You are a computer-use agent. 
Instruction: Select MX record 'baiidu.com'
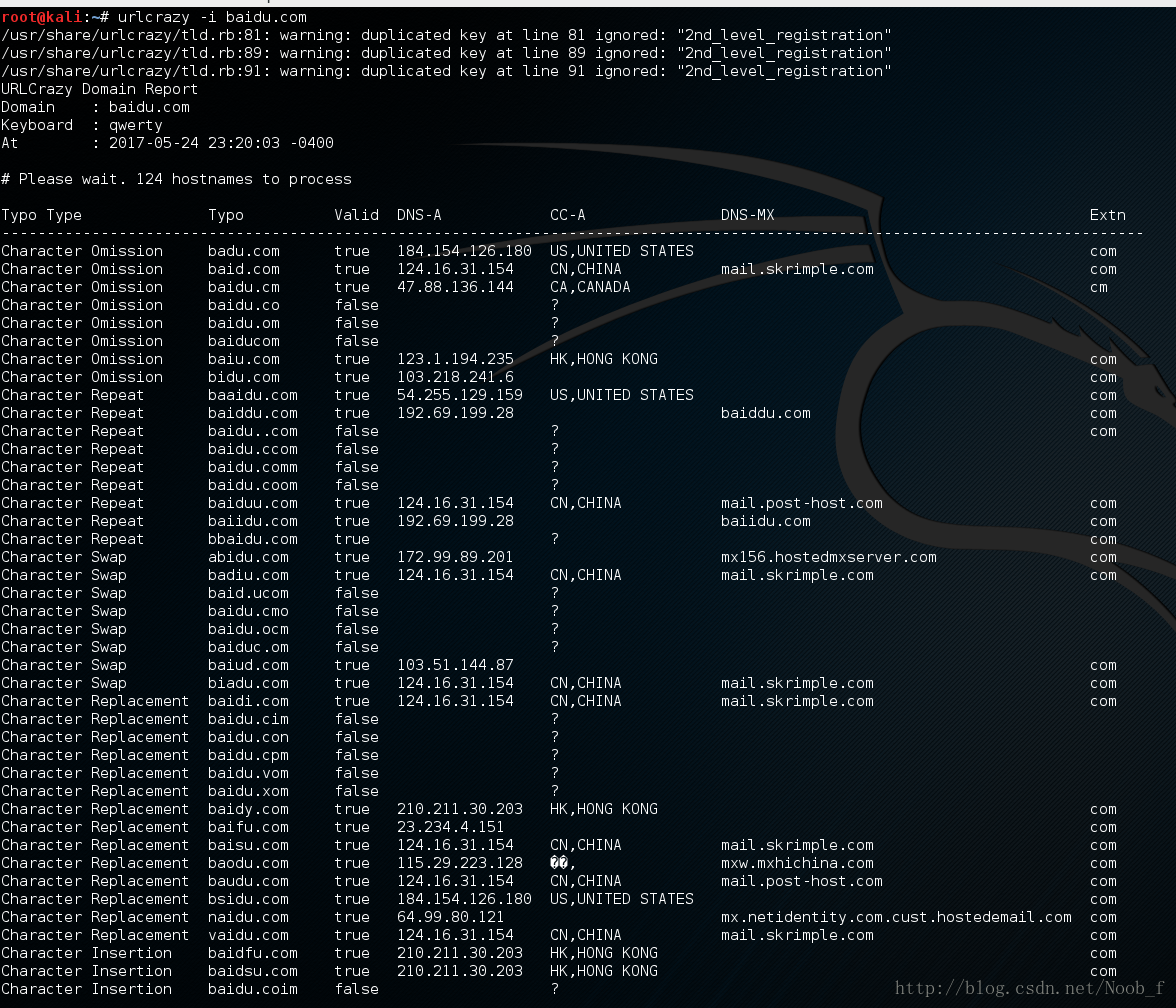click(x=766, y=520)
